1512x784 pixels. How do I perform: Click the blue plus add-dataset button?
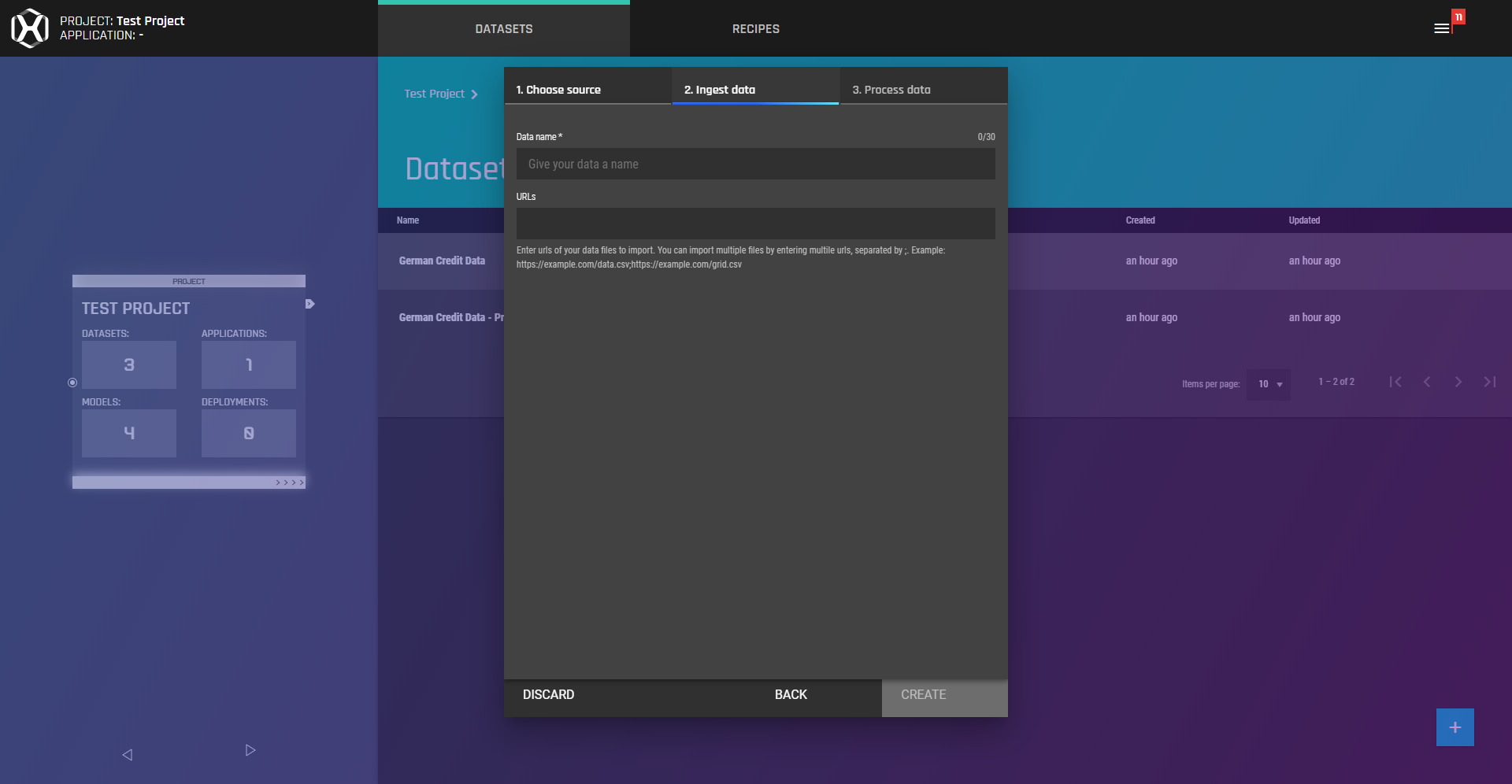[1455, 727]
